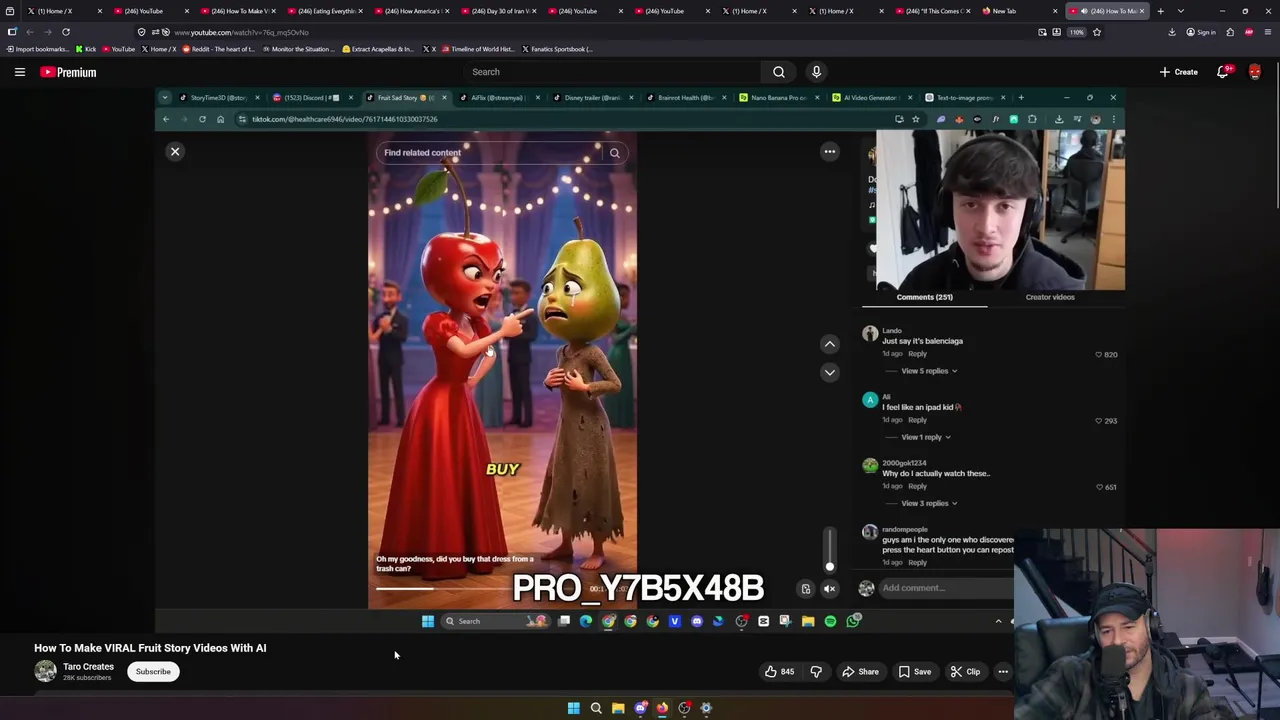Create a Clip of this video
The width and height of the screenshot is (1280, 720).
click(965, 672)
